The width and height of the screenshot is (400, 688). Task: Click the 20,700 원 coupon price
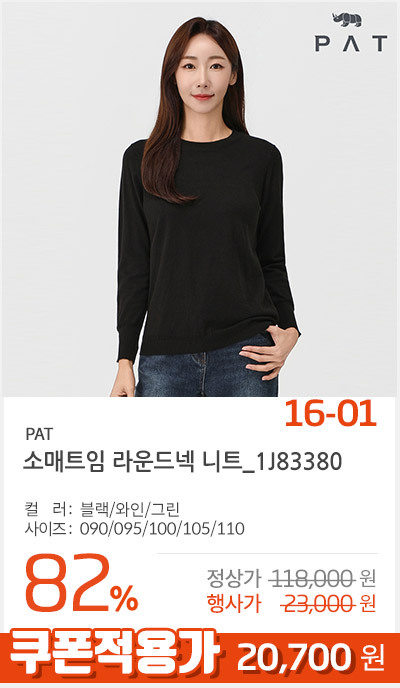click(x=311, y=658)
